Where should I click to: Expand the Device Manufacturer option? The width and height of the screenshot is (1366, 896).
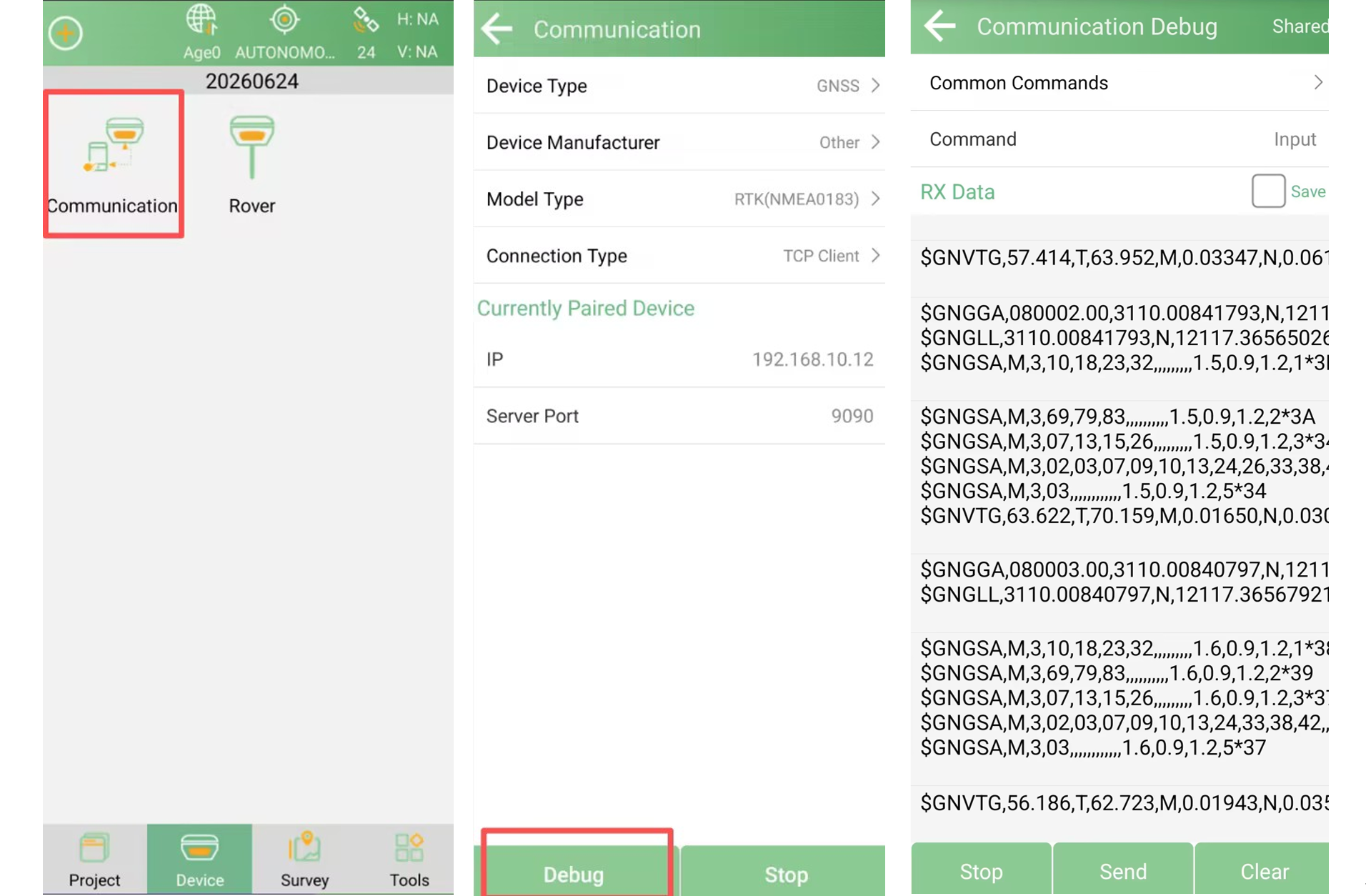pos(679,142)
